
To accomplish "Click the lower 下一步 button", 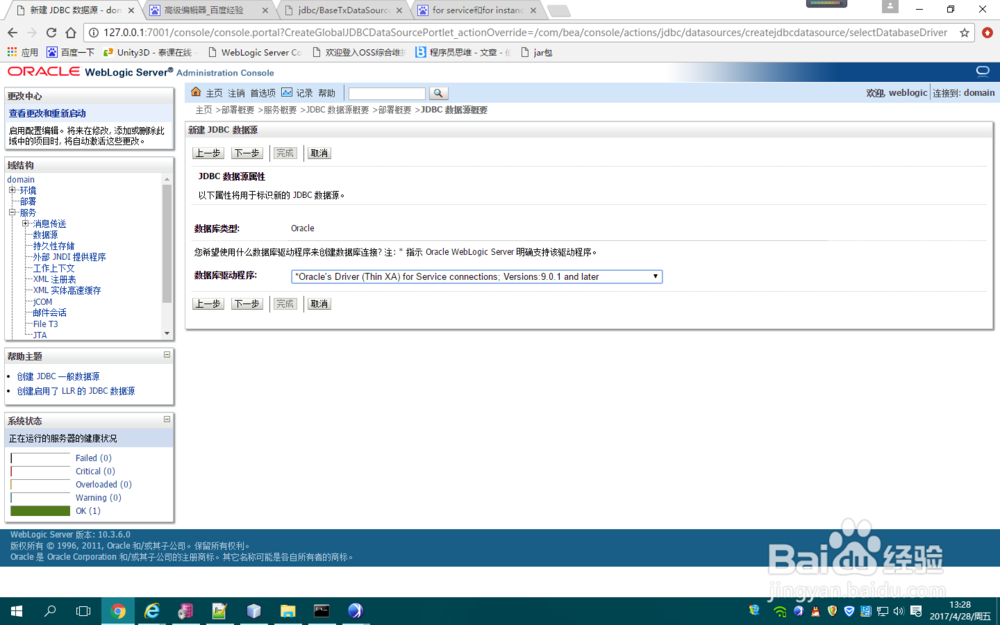I will [x=247, y=304].
